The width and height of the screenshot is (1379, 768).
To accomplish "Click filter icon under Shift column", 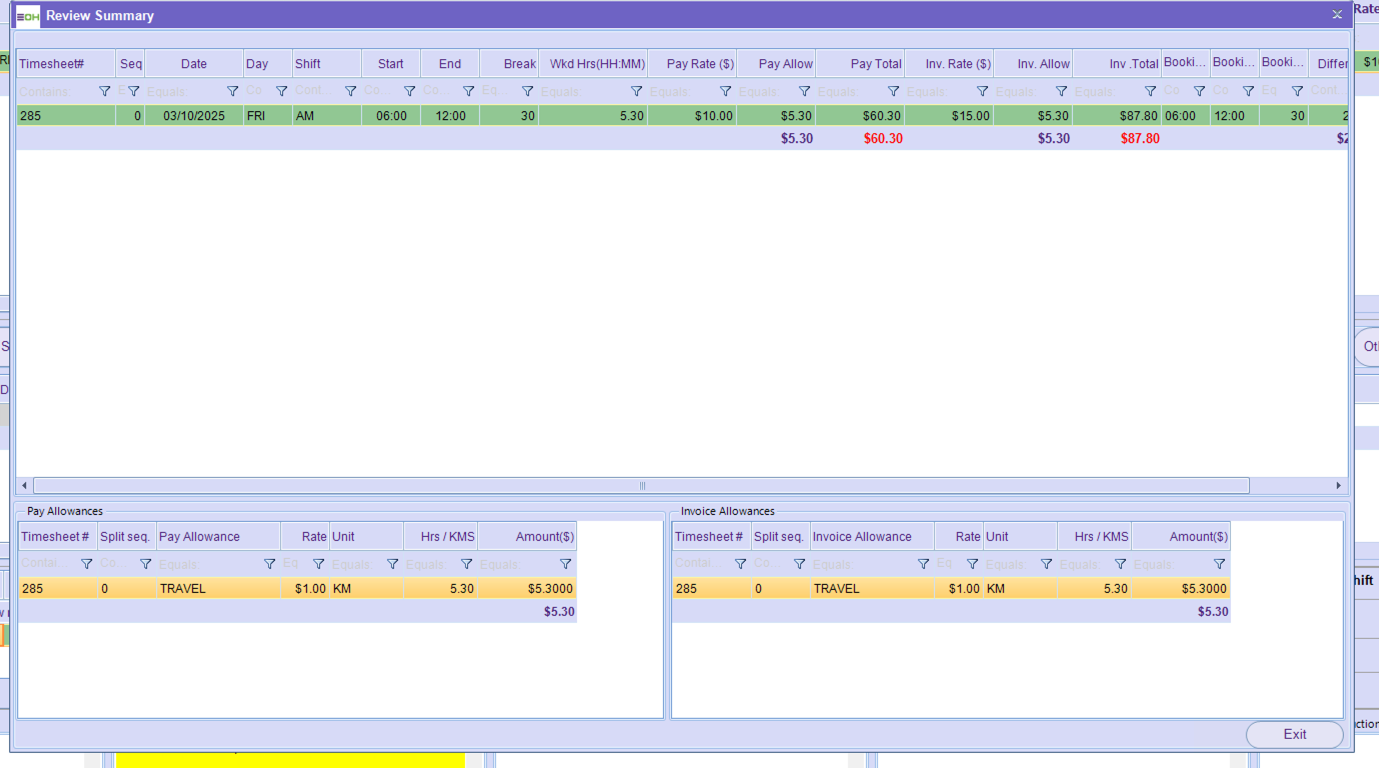I will 351,91.
